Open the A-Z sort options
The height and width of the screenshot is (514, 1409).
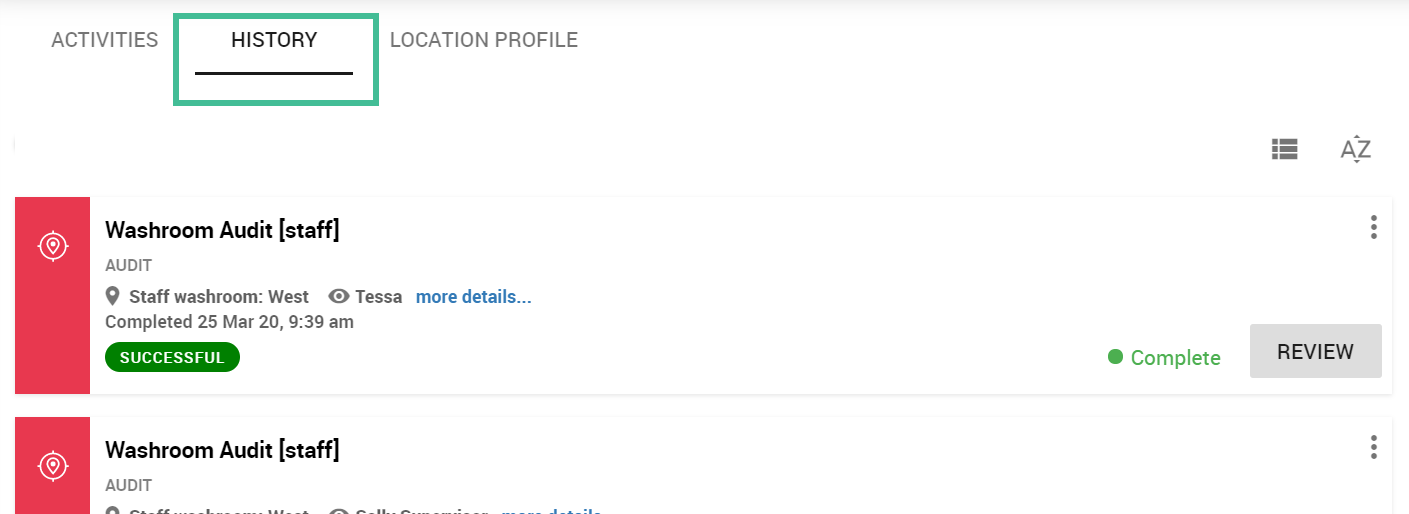(x=1355, y=149)
